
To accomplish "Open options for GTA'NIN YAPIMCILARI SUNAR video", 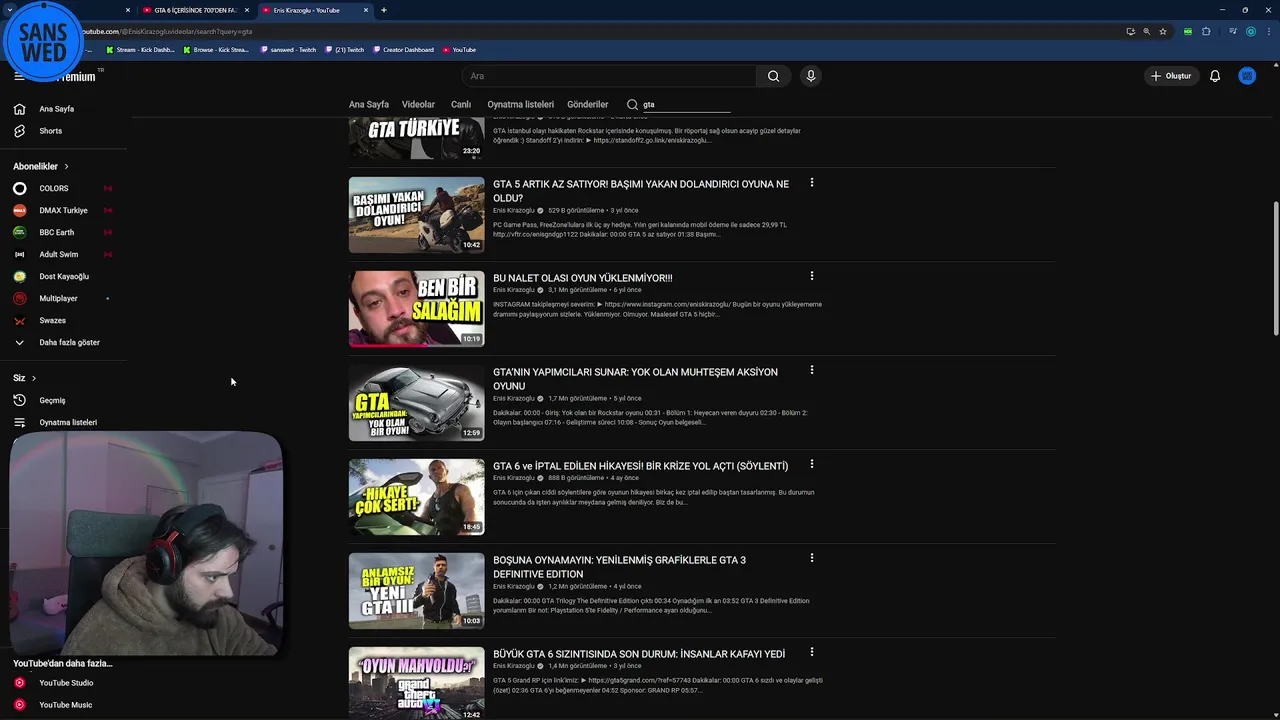I will [812, 370].
